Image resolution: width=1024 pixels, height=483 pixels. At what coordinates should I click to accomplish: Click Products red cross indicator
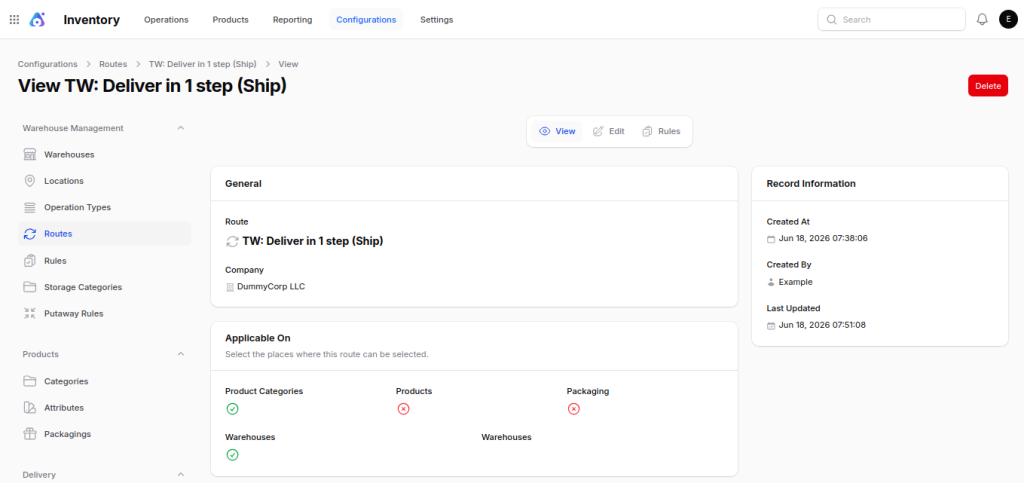[404, 409]
